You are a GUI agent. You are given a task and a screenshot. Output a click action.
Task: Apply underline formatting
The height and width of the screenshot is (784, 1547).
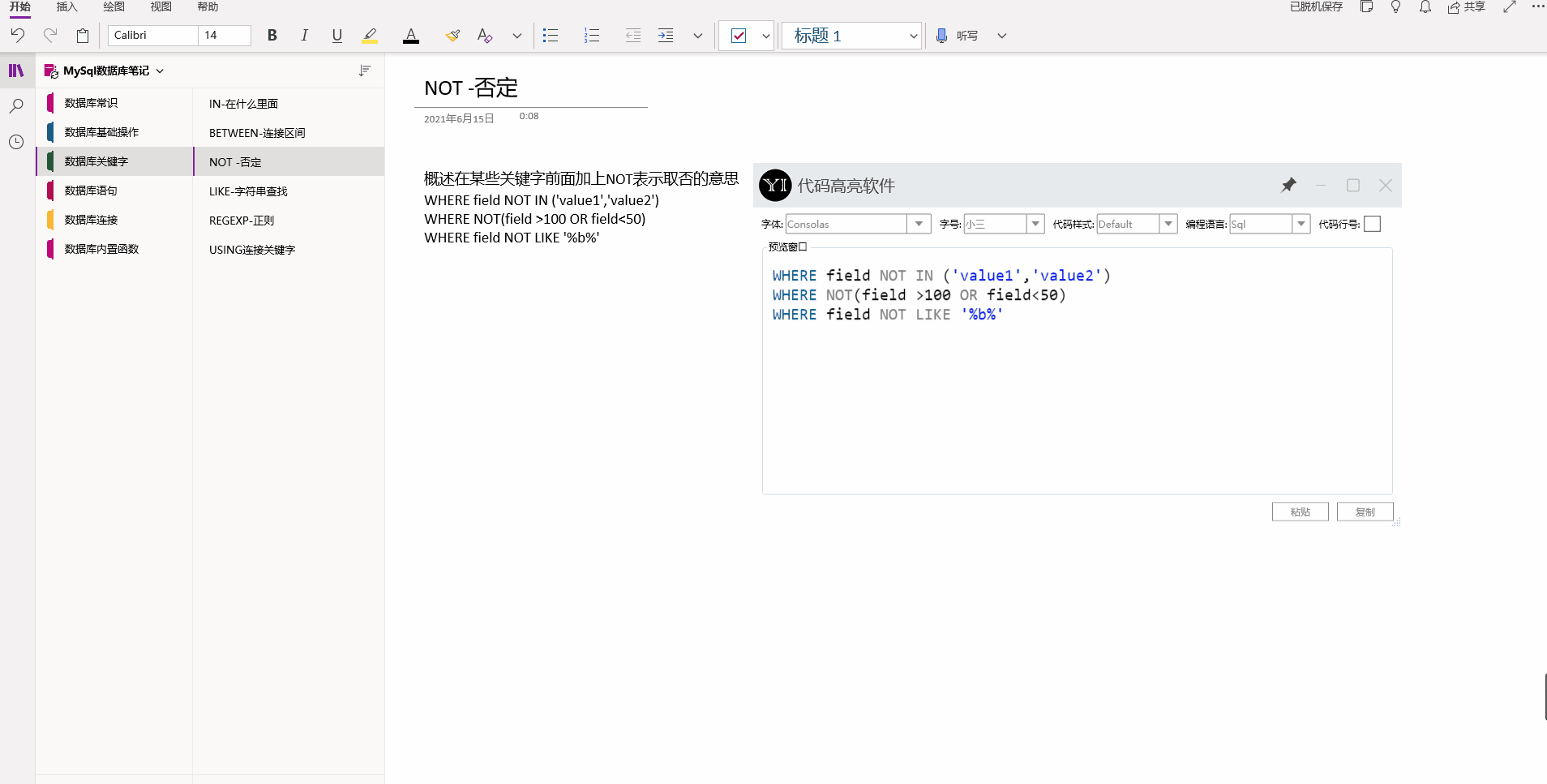(x=336, y=35)
